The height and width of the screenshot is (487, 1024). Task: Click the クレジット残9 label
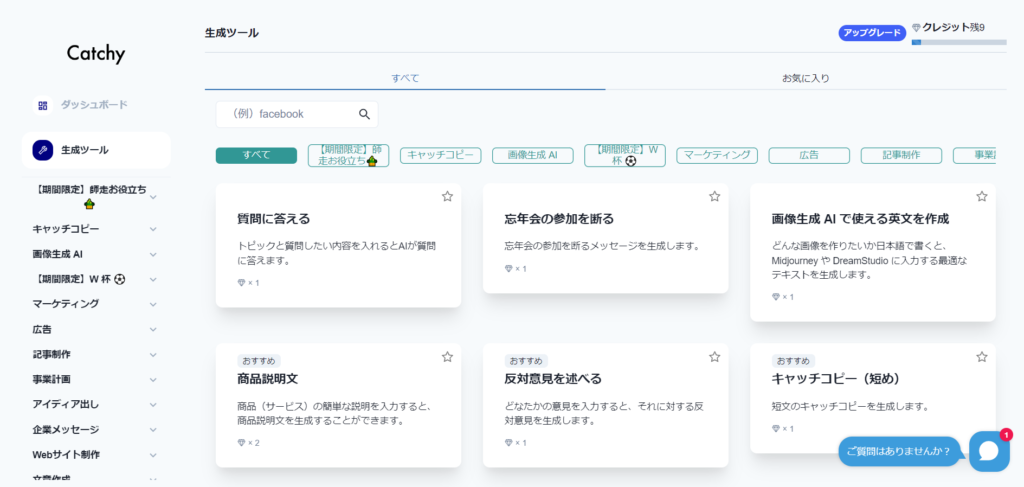pyautogui.click(x=953, y=27)
